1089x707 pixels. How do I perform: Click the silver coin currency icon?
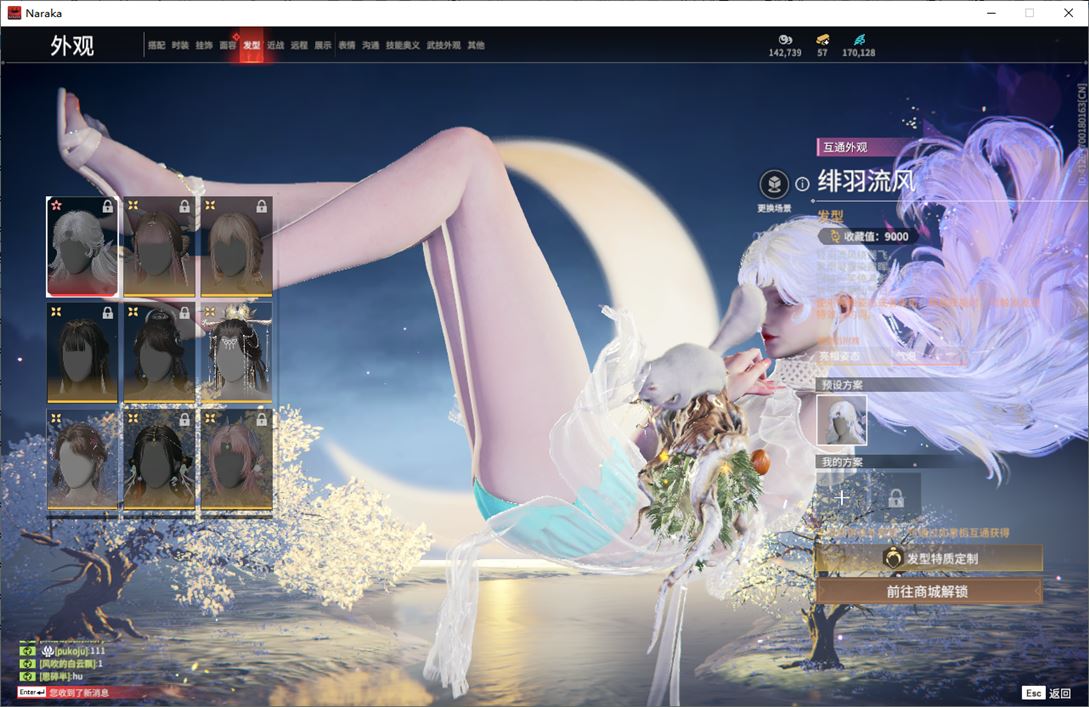pos(785,39)
